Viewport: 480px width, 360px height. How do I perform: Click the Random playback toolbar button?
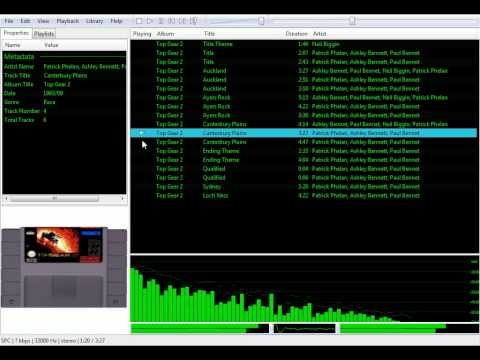tap(193, 21)
